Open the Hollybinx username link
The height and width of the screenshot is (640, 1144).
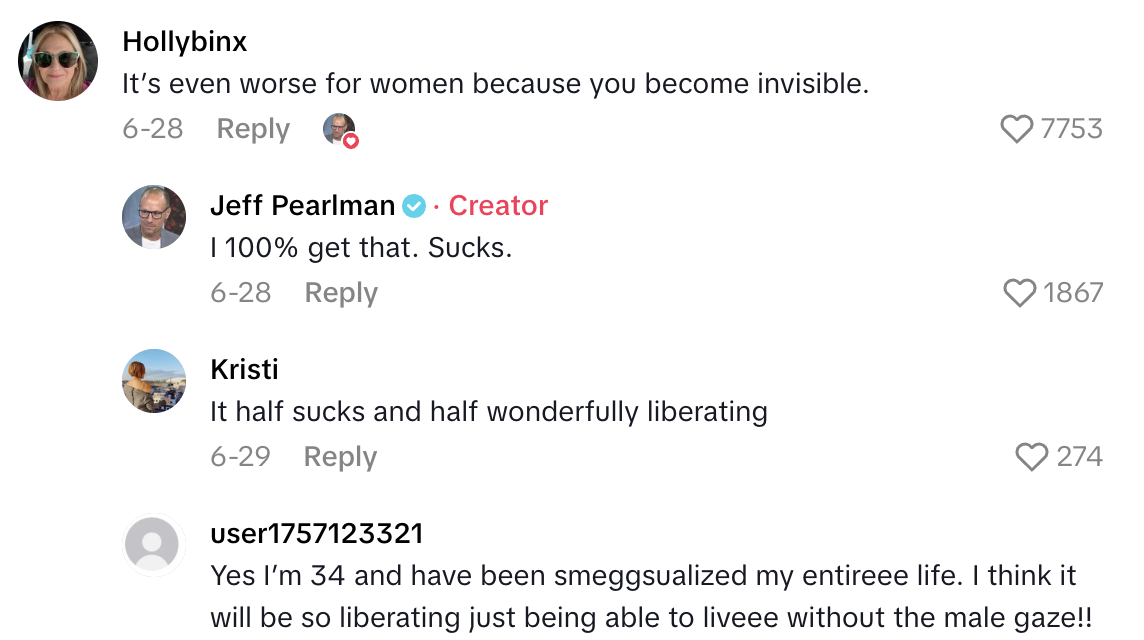tap(185, 41)
